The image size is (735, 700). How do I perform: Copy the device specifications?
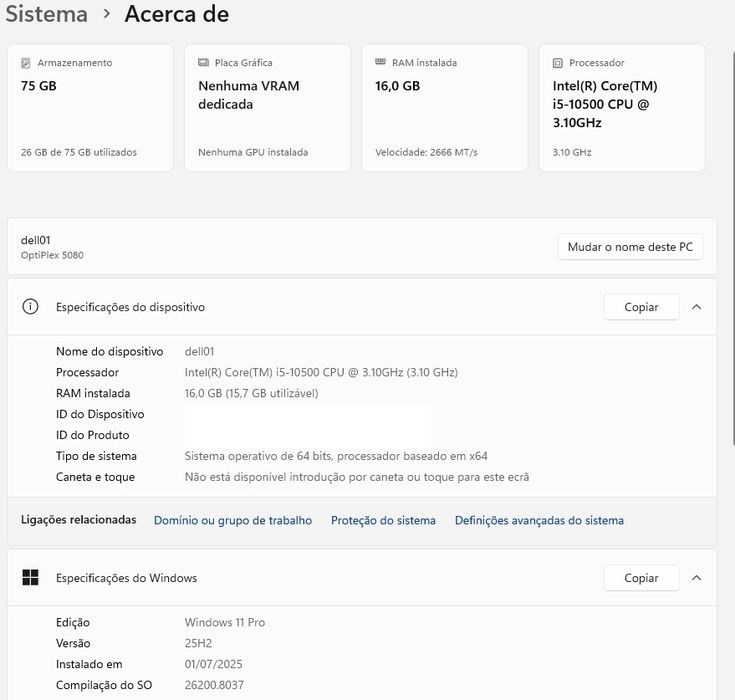coord(641,307)
